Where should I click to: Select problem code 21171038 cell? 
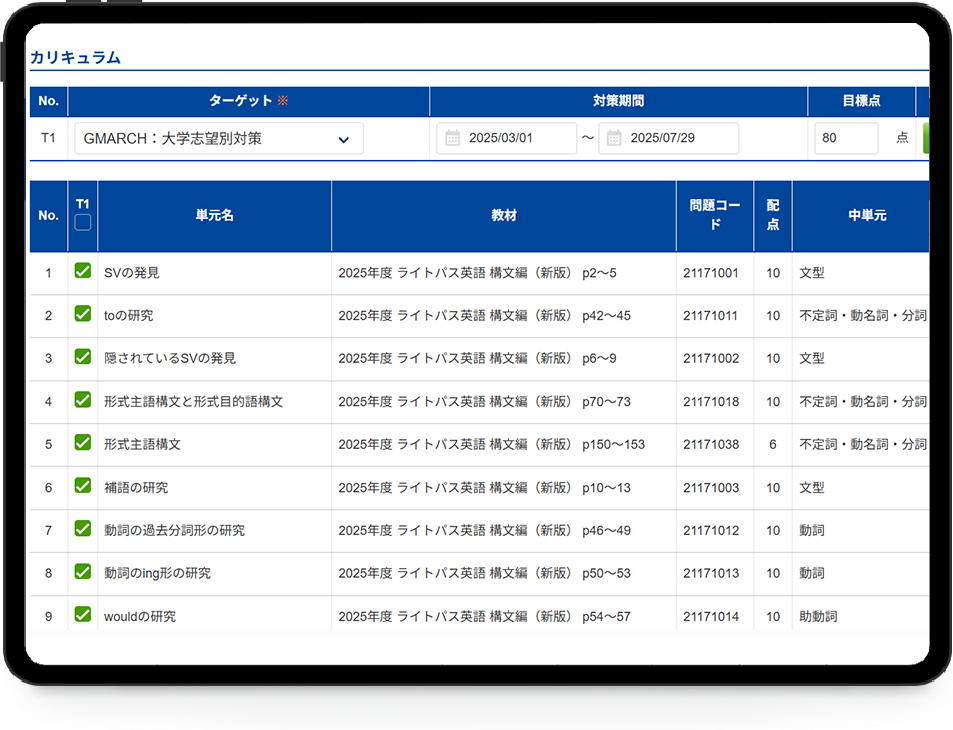click(711, 445)
